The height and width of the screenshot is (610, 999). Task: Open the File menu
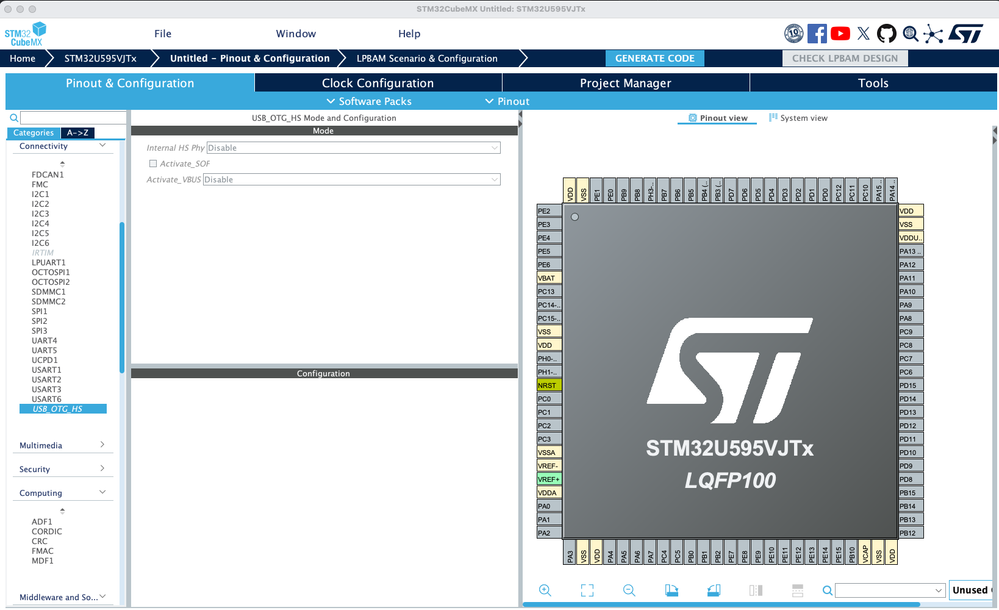coord(162,34)
